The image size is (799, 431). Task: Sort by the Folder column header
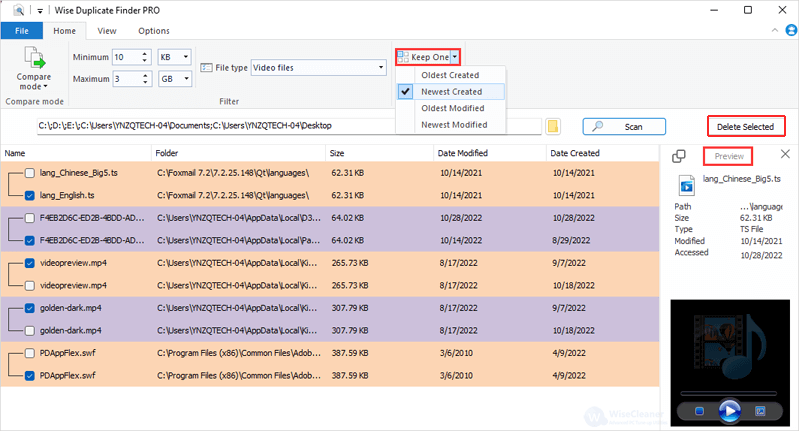[238, 153]
